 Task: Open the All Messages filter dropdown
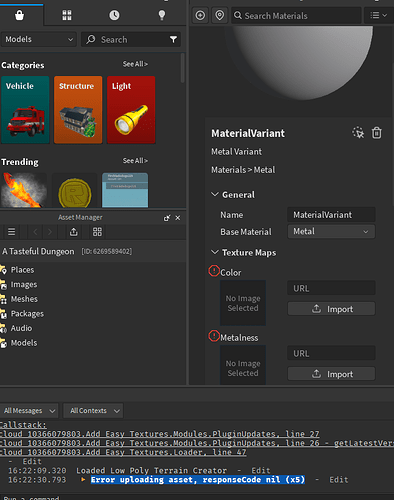click(29, 411)
